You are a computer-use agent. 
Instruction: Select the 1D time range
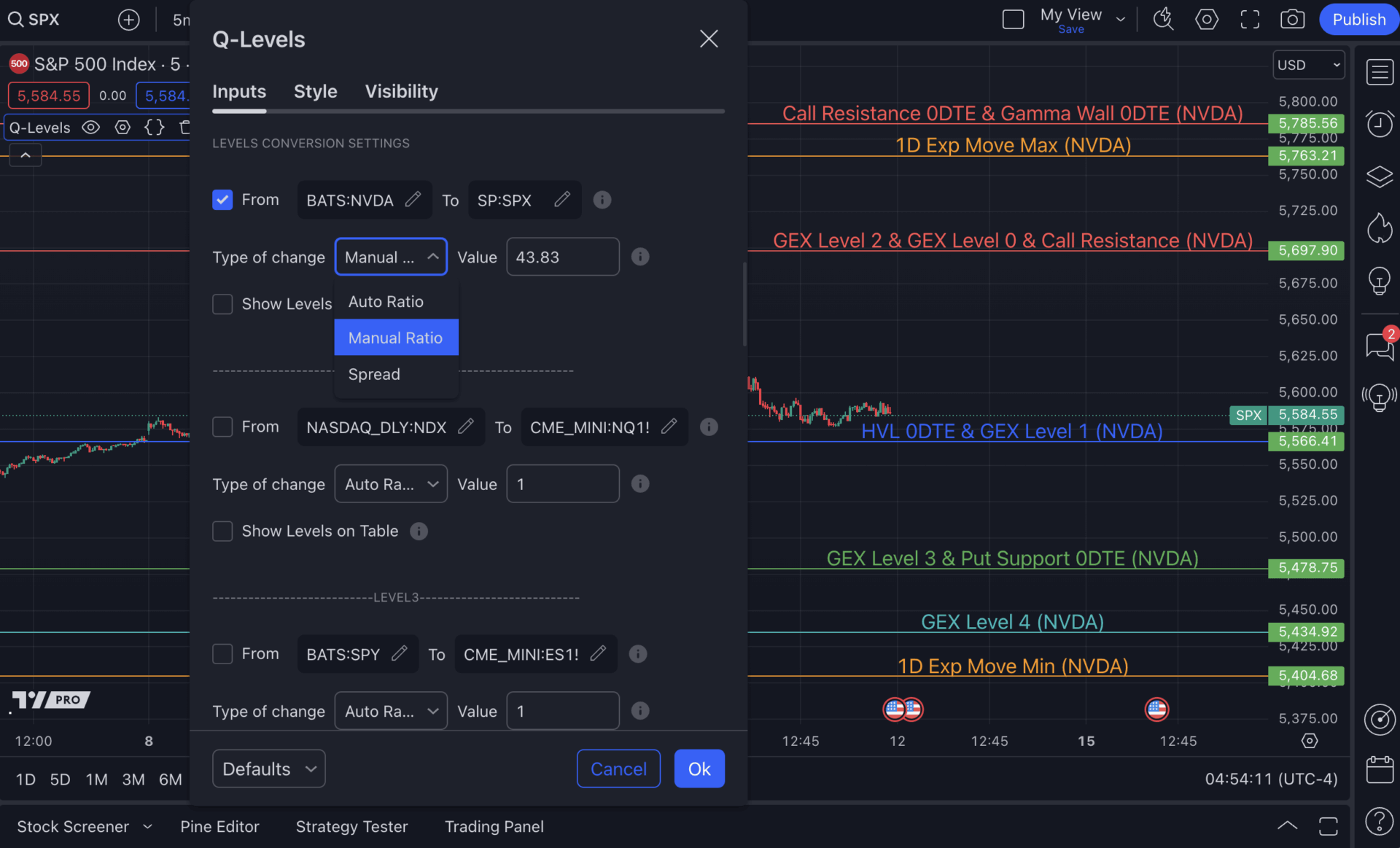[x=26, y=779]
